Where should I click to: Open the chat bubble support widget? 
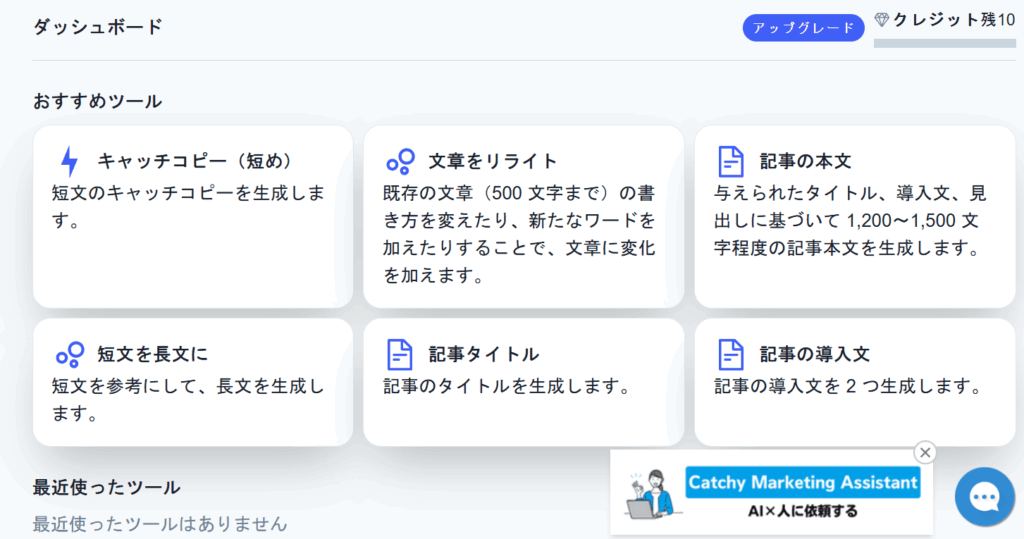click(984, 497)
